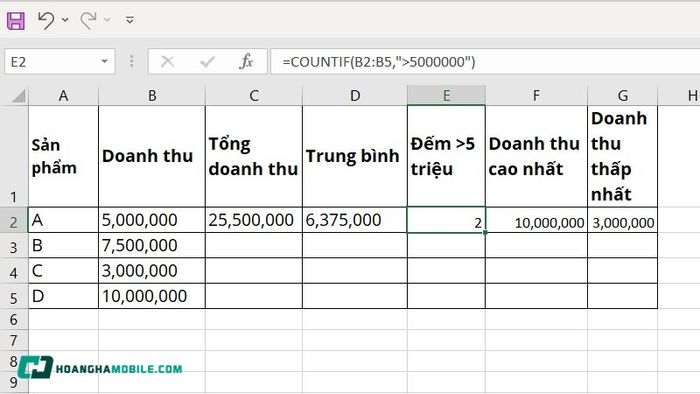Select row 5 header
Viewport: 700px width, 394px height.
14,296
